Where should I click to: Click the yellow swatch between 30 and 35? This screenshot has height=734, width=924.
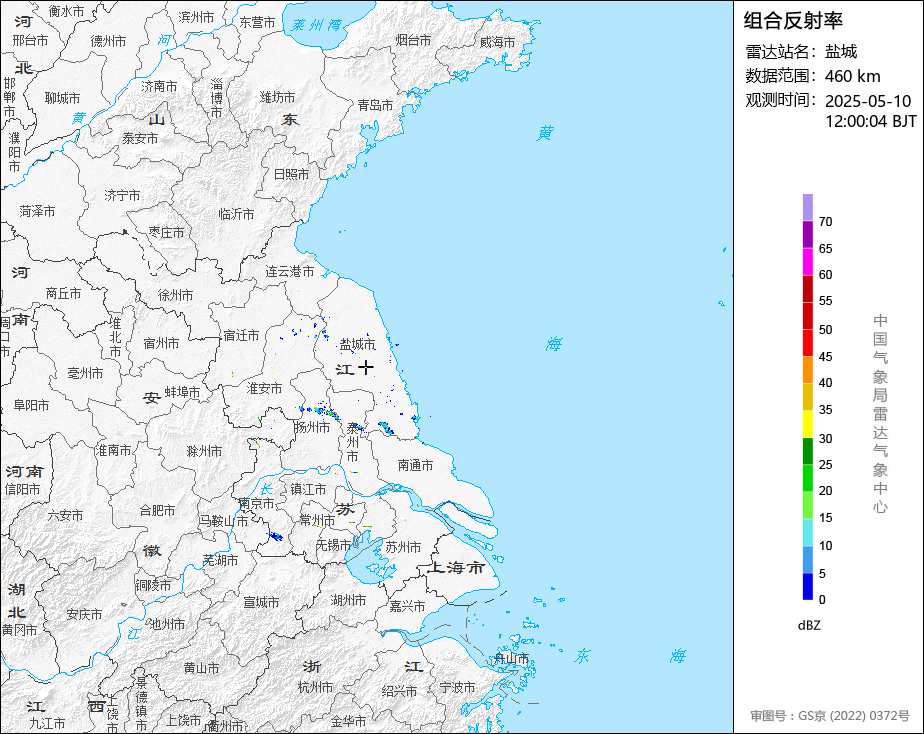pyautogui.click(x=808, y=424)
